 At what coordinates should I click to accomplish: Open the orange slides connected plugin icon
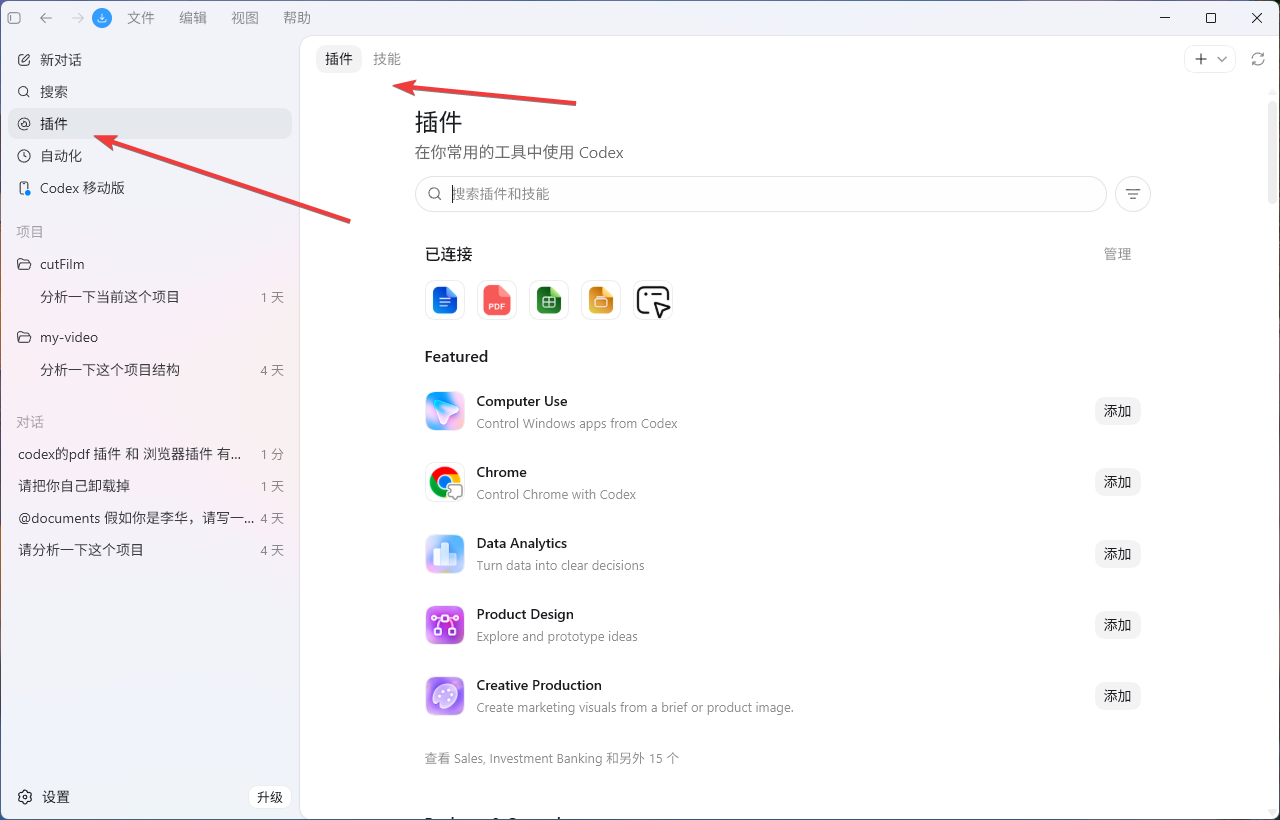[x=601, y=300]
